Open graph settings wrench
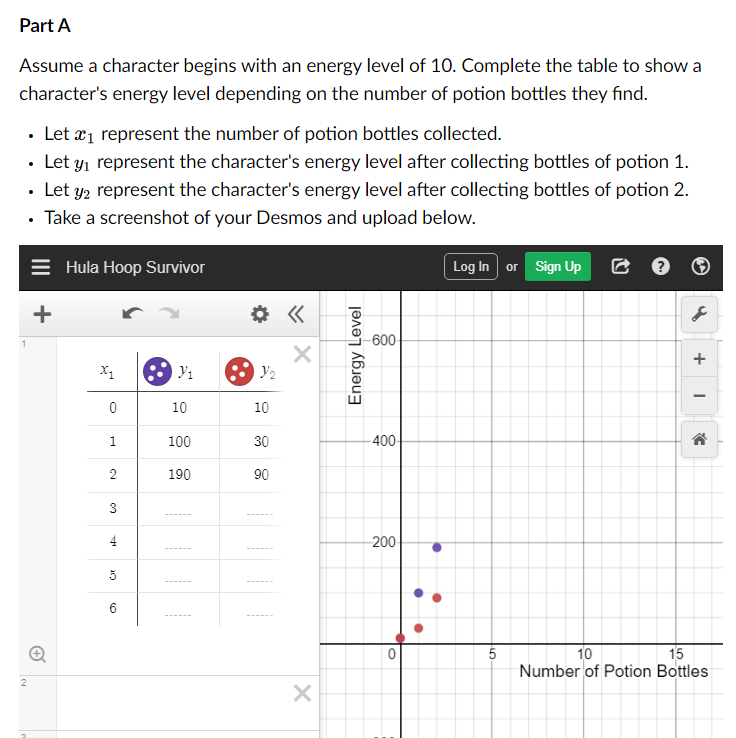Image resolution: width=736 pixels, height=738 pixels. coord(700,313)
